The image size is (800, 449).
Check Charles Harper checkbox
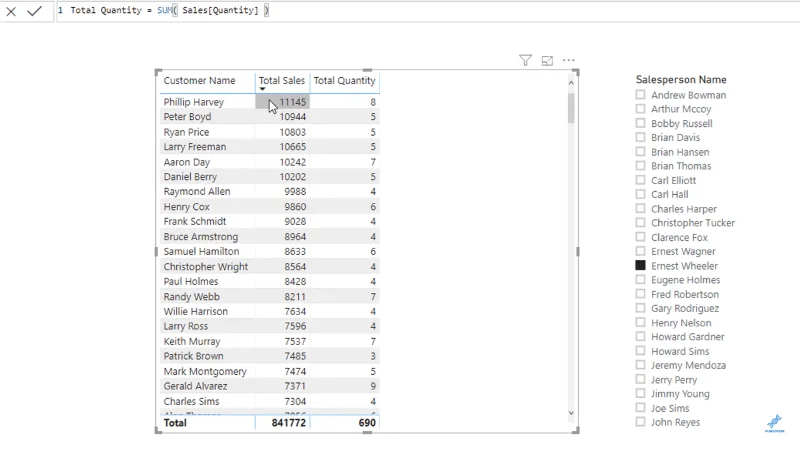pos(640,208)
